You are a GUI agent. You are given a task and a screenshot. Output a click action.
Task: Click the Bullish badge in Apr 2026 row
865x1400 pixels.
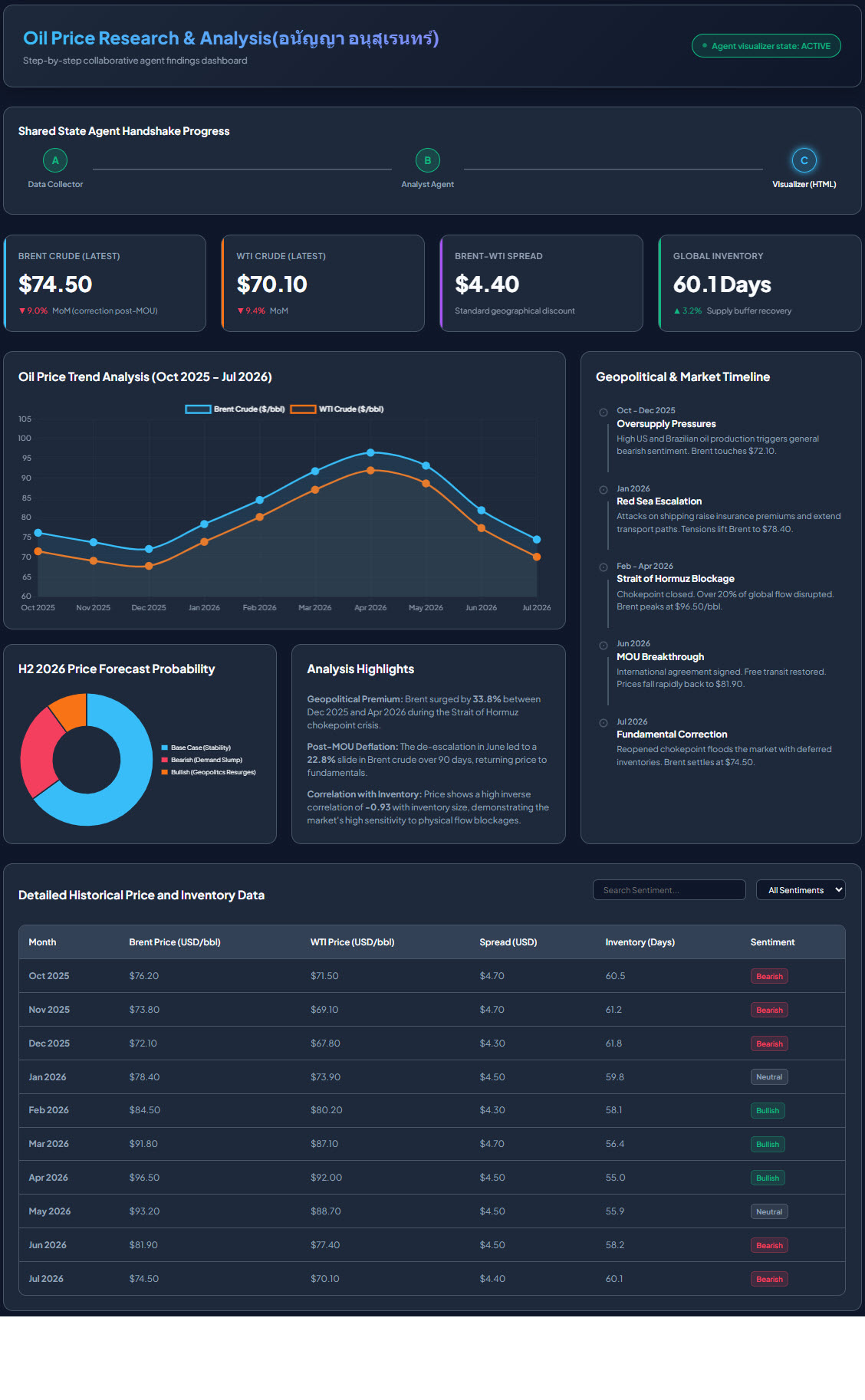coord(768,1178)
